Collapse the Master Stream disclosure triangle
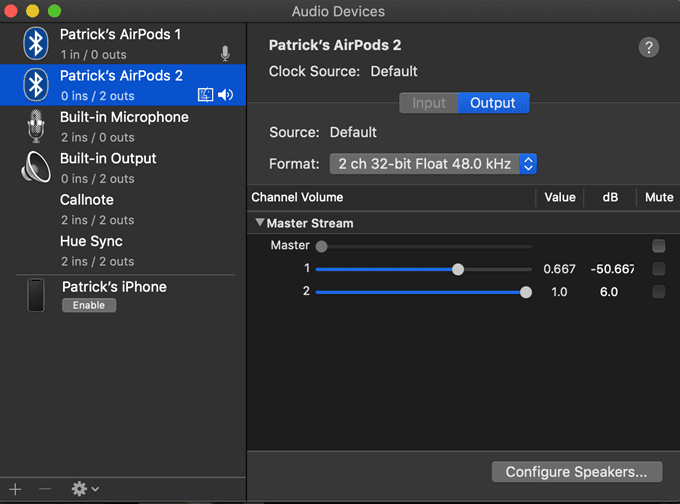 260,223
